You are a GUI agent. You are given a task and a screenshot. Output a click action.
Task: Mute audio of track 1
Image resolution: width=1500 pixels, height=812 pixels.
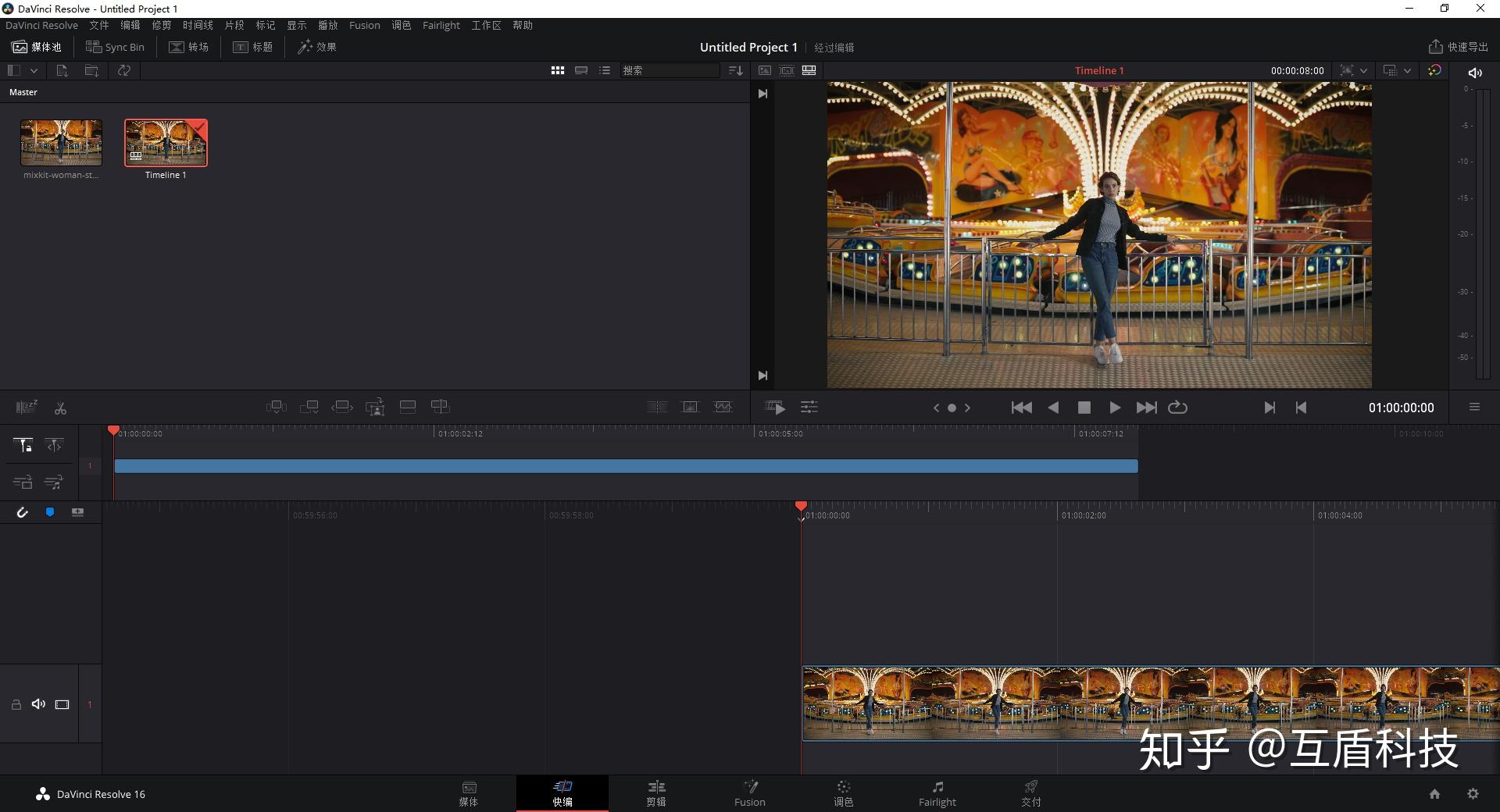click(38, 704)
